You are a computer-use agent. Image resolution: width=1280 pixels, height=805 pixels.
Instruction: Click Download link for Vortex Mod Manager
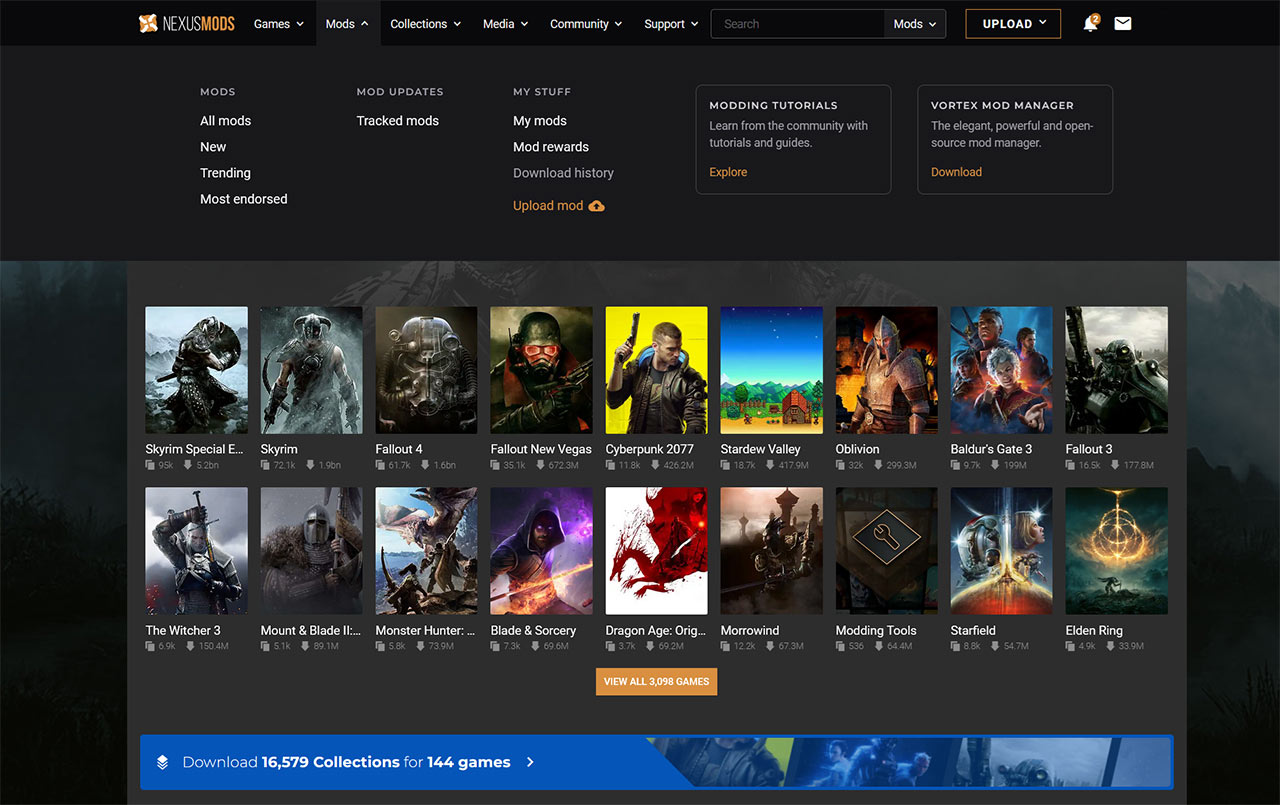click(x=956, y=172)
